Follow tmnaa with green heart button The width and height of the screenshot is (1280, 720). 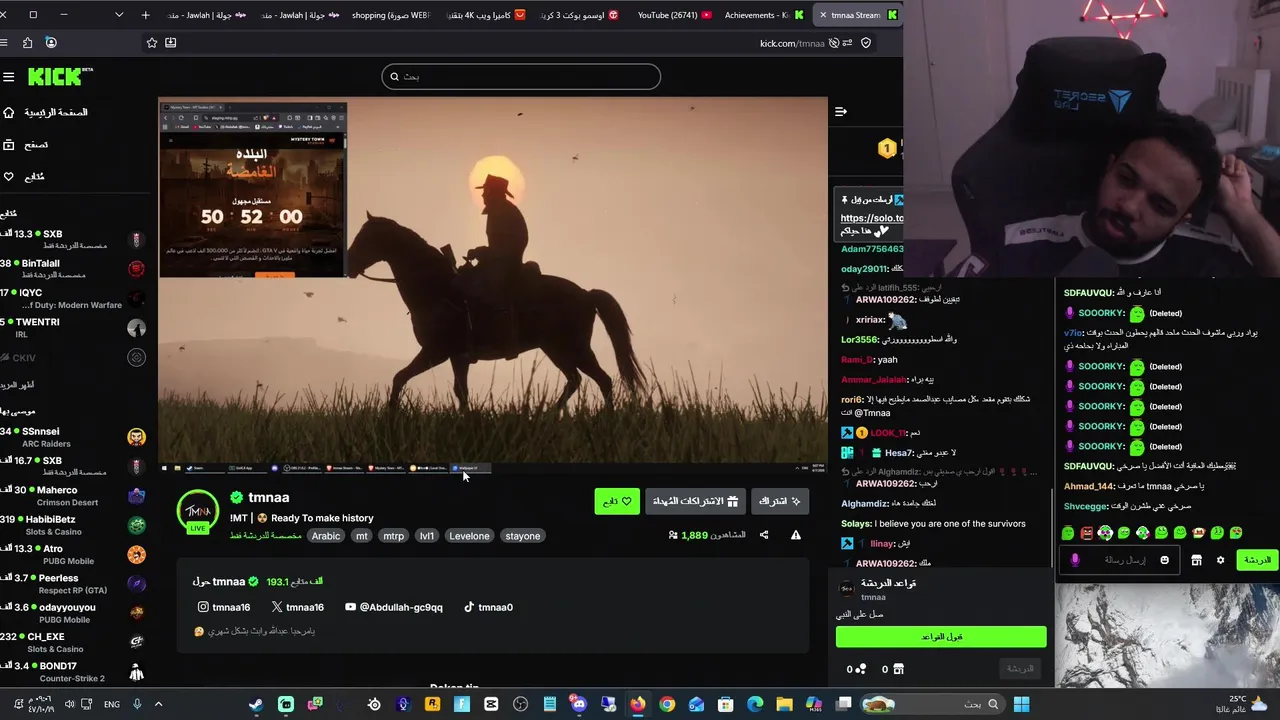(617, 501)
